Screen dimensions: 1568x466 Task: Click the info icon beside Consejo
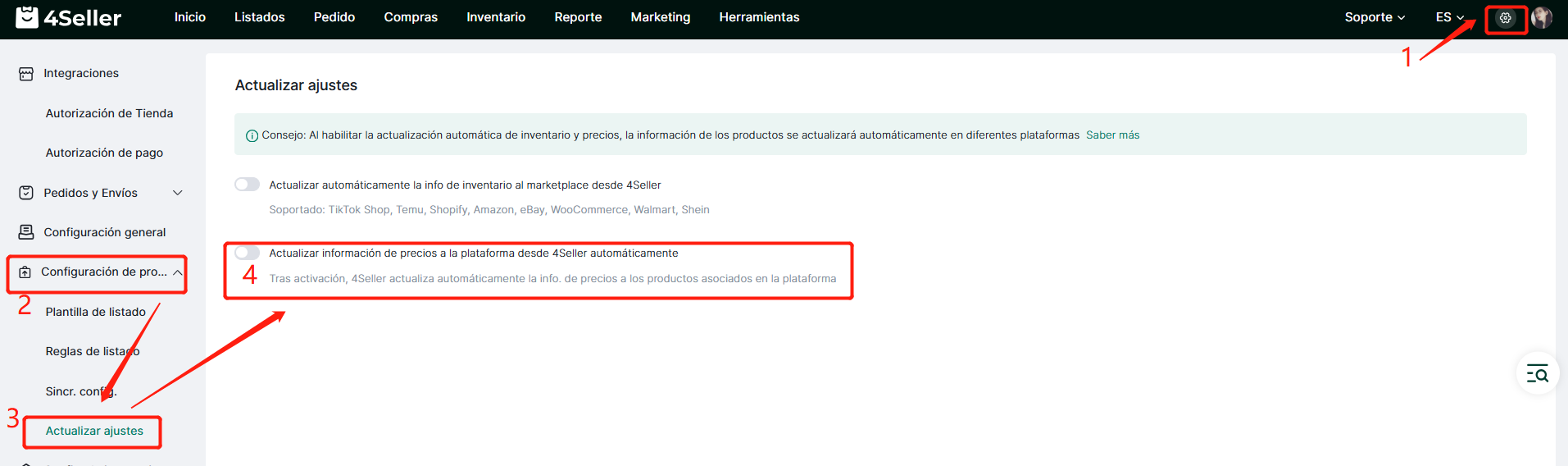click(252, 135)
